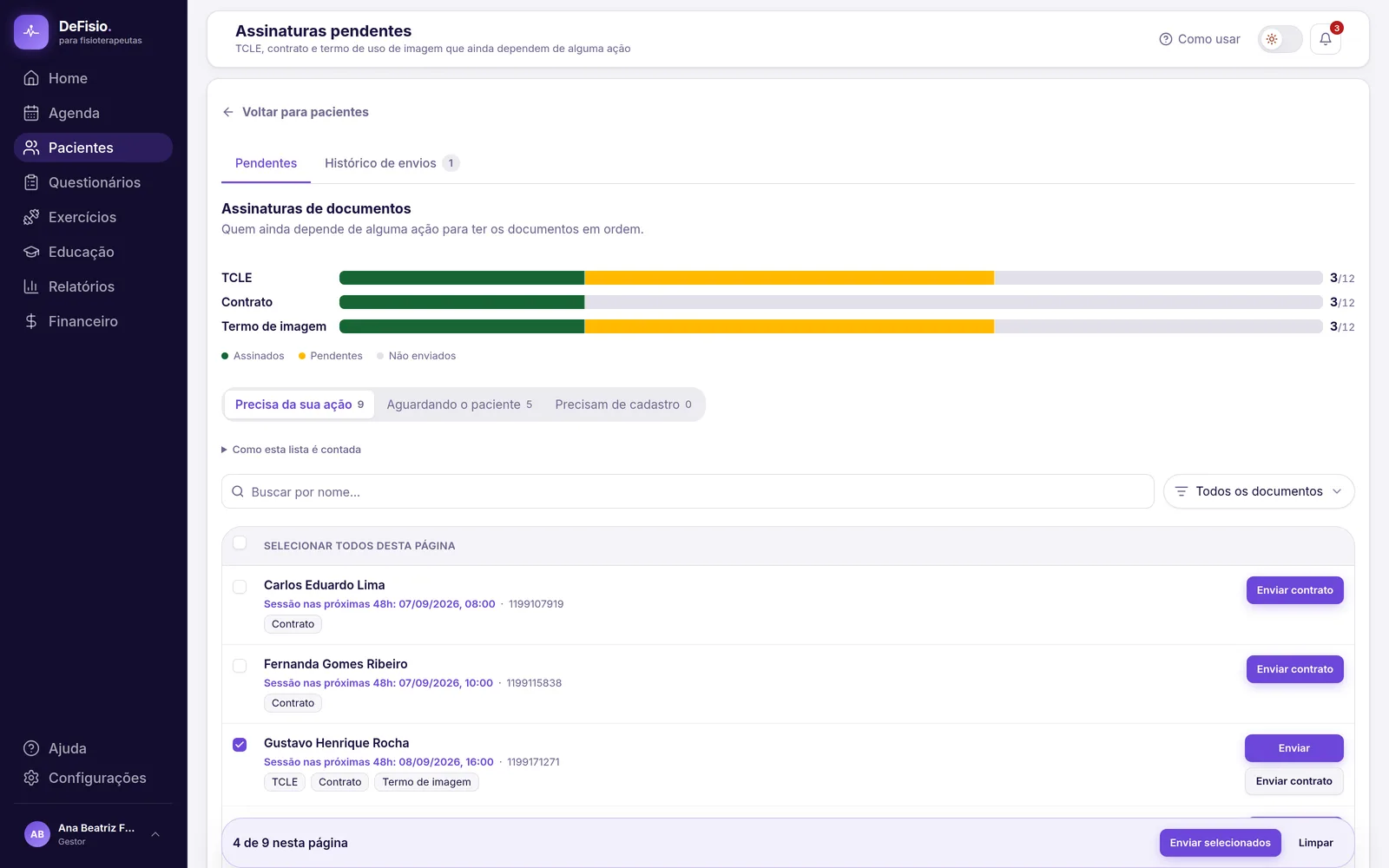Expand the Ana Beatriz user menu chevron
The image size is (1389, 868).
tap(155, 834)
